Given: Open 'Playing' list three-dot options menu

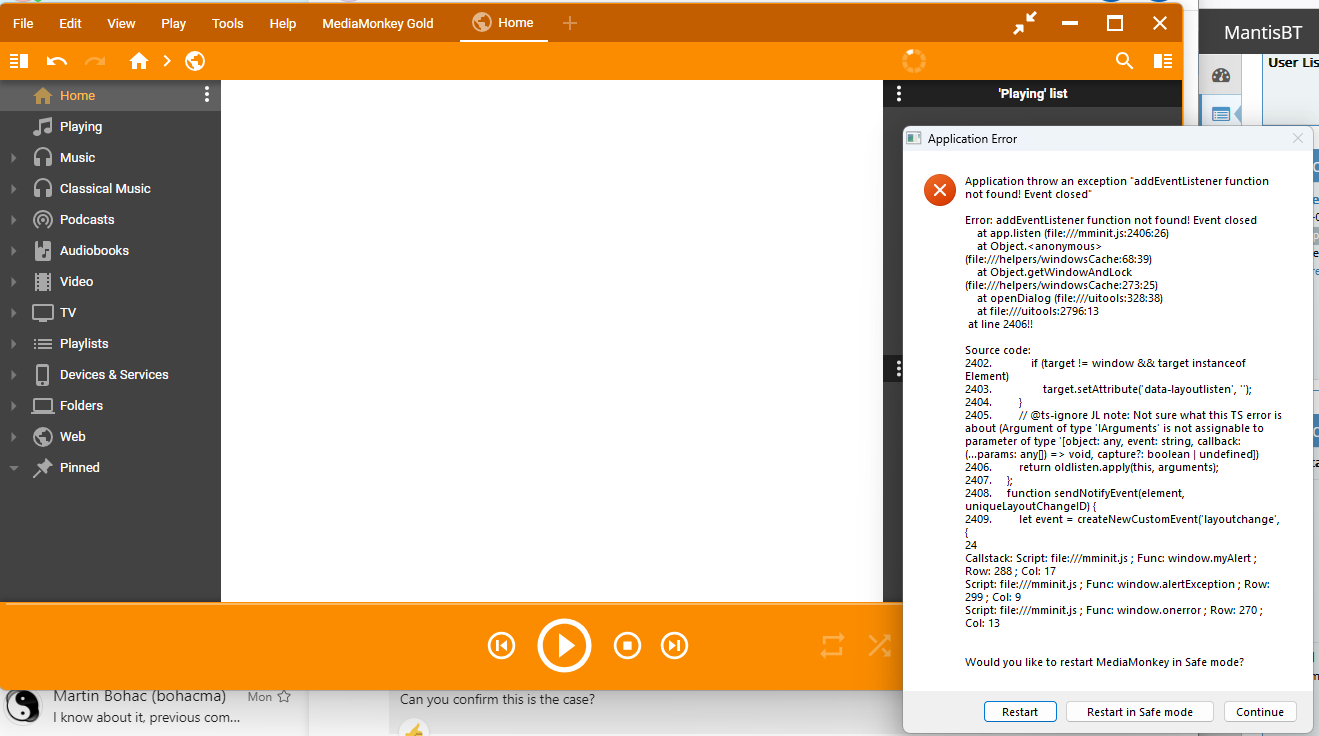Looking at the screenshot, I should (x=899, y=94).
